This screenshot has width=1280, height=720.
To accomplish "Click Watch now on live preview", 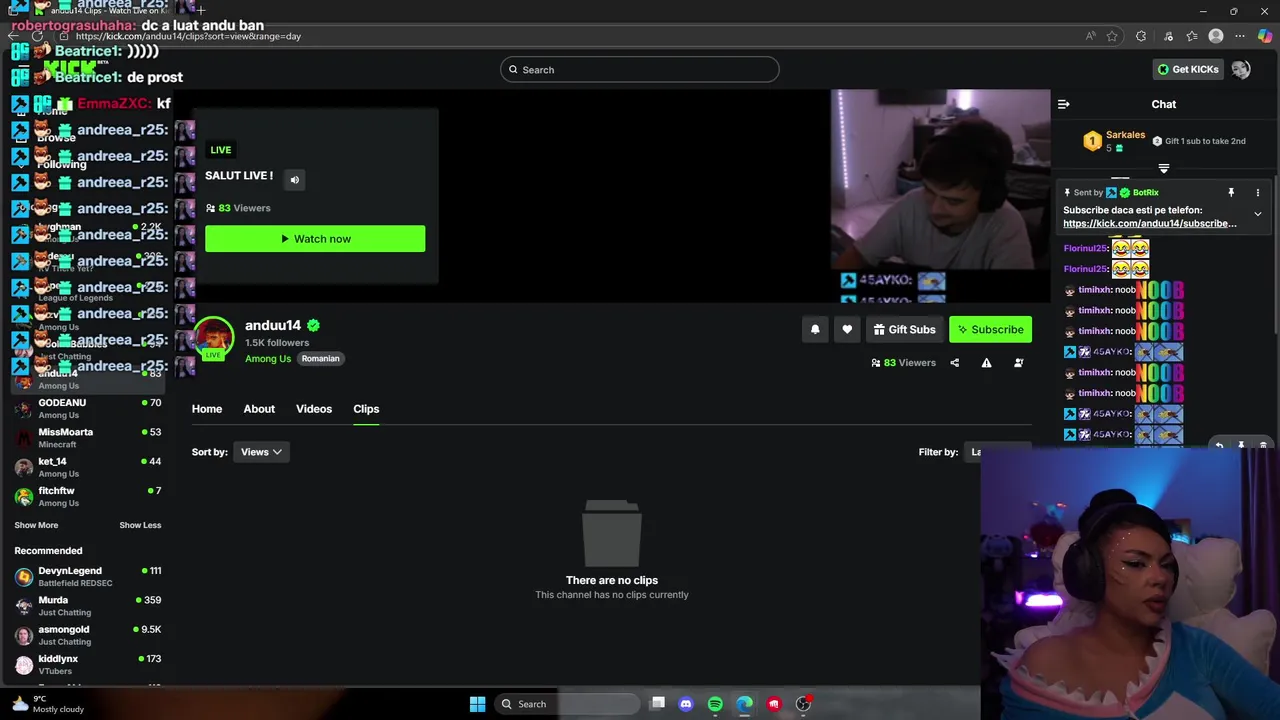I will tap(315, 239).
